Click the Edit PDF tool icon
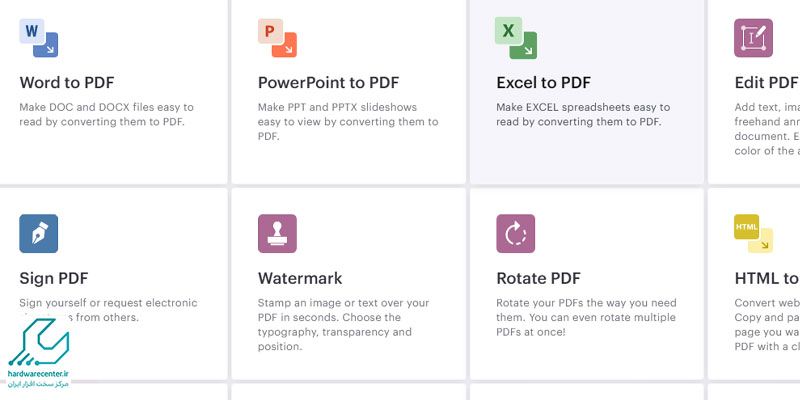Image resolution: width=800 pixels, height=400 pixels. pos(753,38)
